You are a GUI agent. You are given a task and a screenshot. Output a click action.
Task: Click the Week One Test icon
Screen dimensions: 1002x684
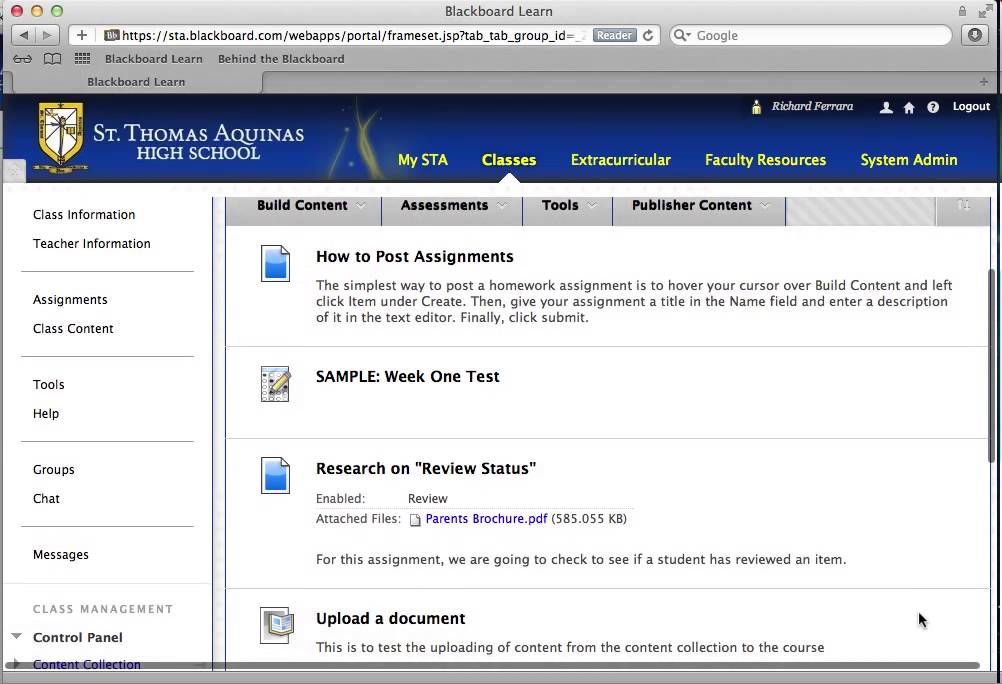[x=275, y=384]
